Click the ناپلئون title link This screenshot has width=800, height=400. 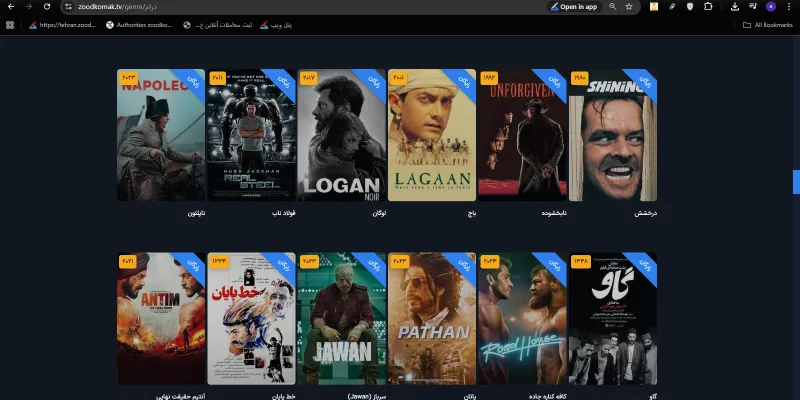click(x=196, y=214)
